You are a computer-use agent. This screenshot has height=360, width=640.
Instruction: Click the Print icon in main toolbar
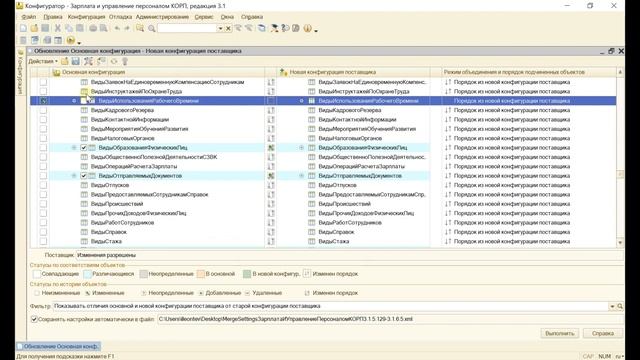point(93,28)
